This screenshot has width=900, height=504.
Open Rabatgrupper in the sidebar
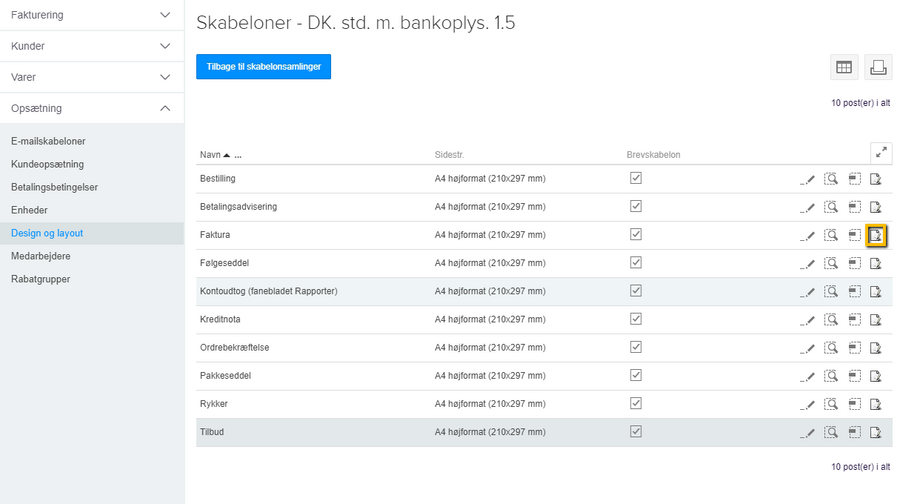41,279
